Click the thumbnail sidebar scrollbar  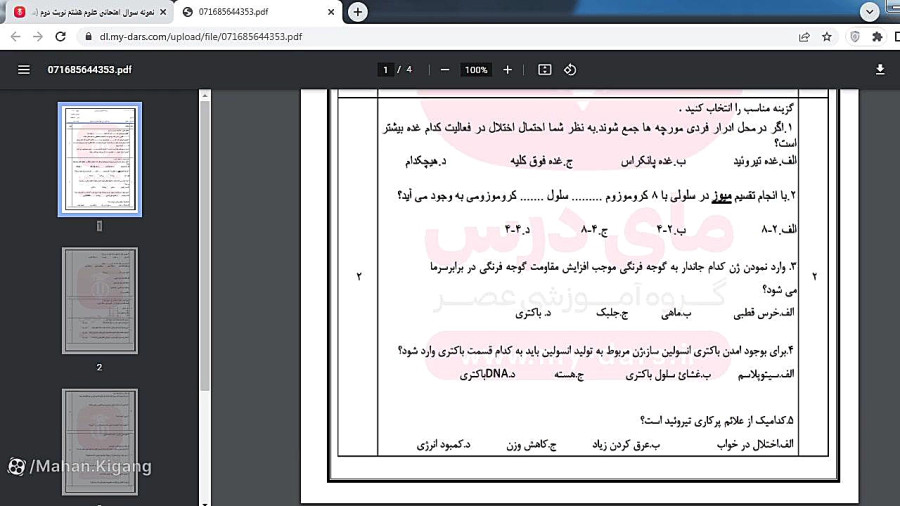205,247
